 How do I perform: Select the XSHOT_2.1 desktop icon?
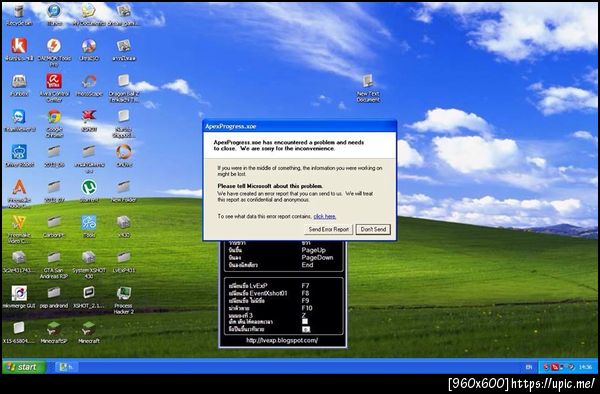88,296
